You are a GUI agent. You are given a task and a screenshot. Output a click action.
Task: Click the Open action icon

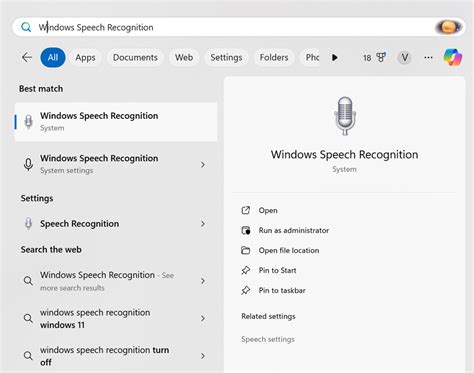coord(246,210)
